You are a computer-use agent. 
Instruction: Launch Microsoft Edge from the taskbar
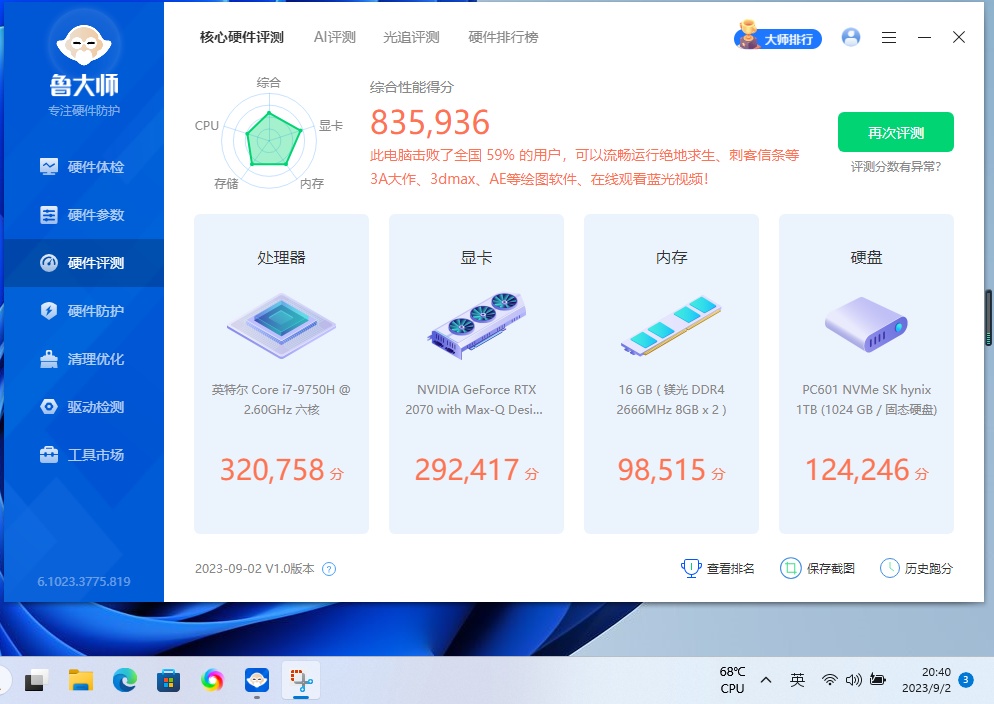pyautogui.click(x=125, y=681)
